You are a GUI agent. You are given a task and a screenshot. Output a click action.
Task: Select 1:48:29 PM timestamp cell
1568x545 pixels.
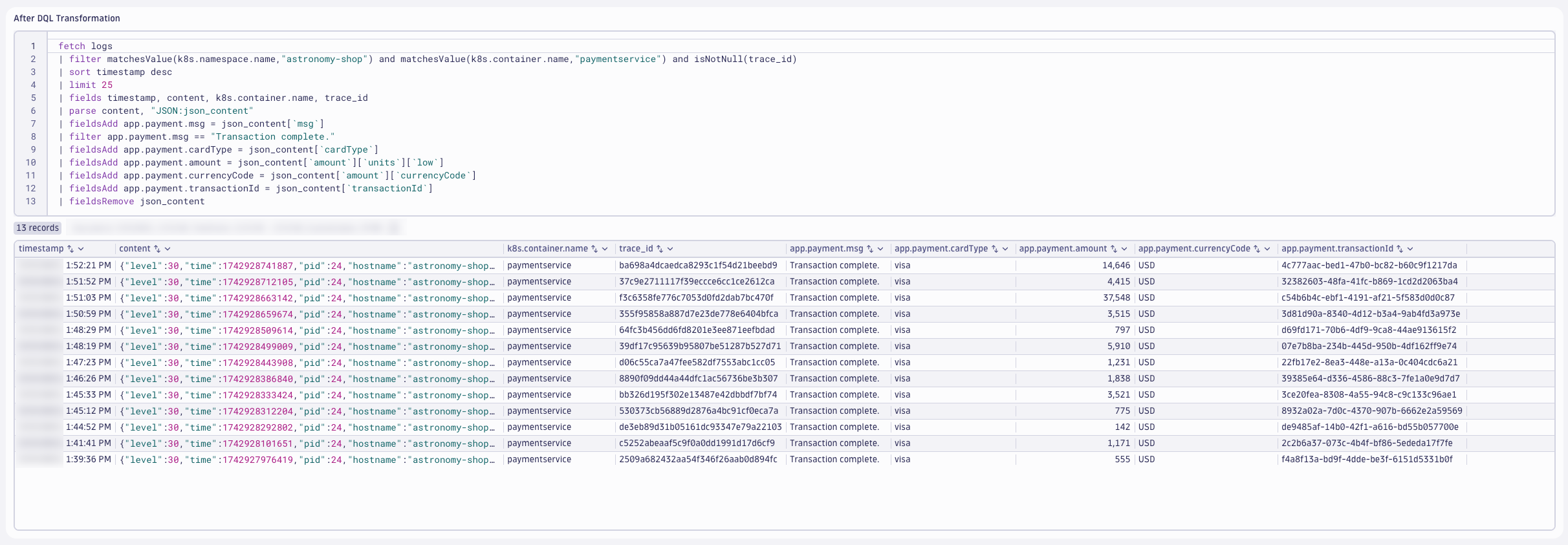point(89,330)
